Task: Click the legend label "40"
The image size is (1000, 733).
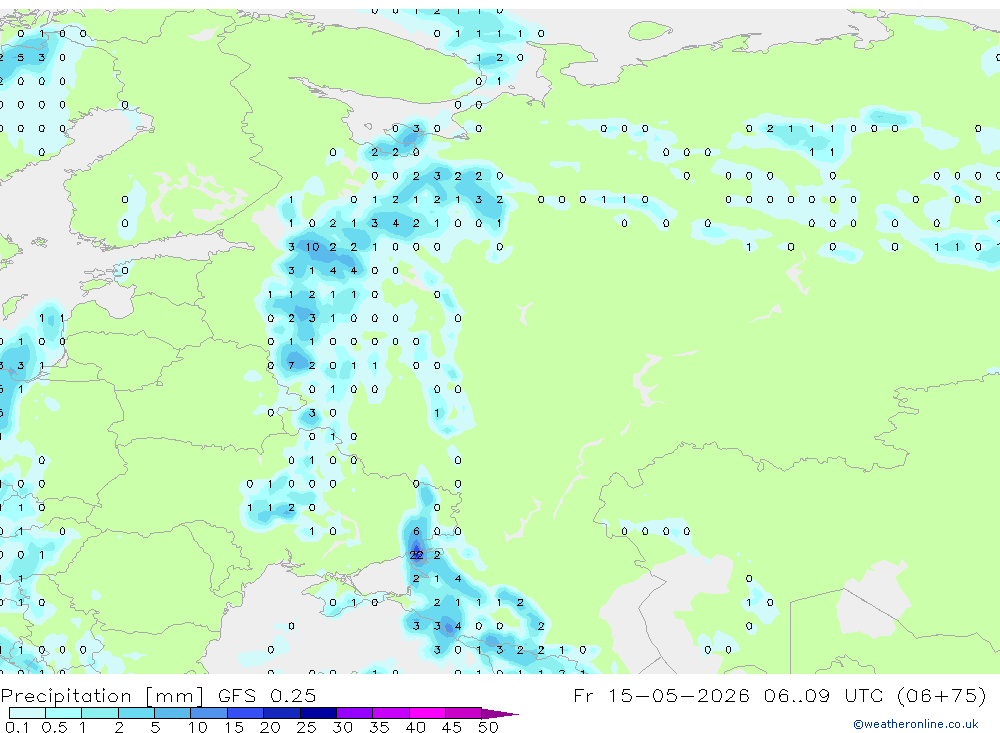Action: click(x=416, y=727)
